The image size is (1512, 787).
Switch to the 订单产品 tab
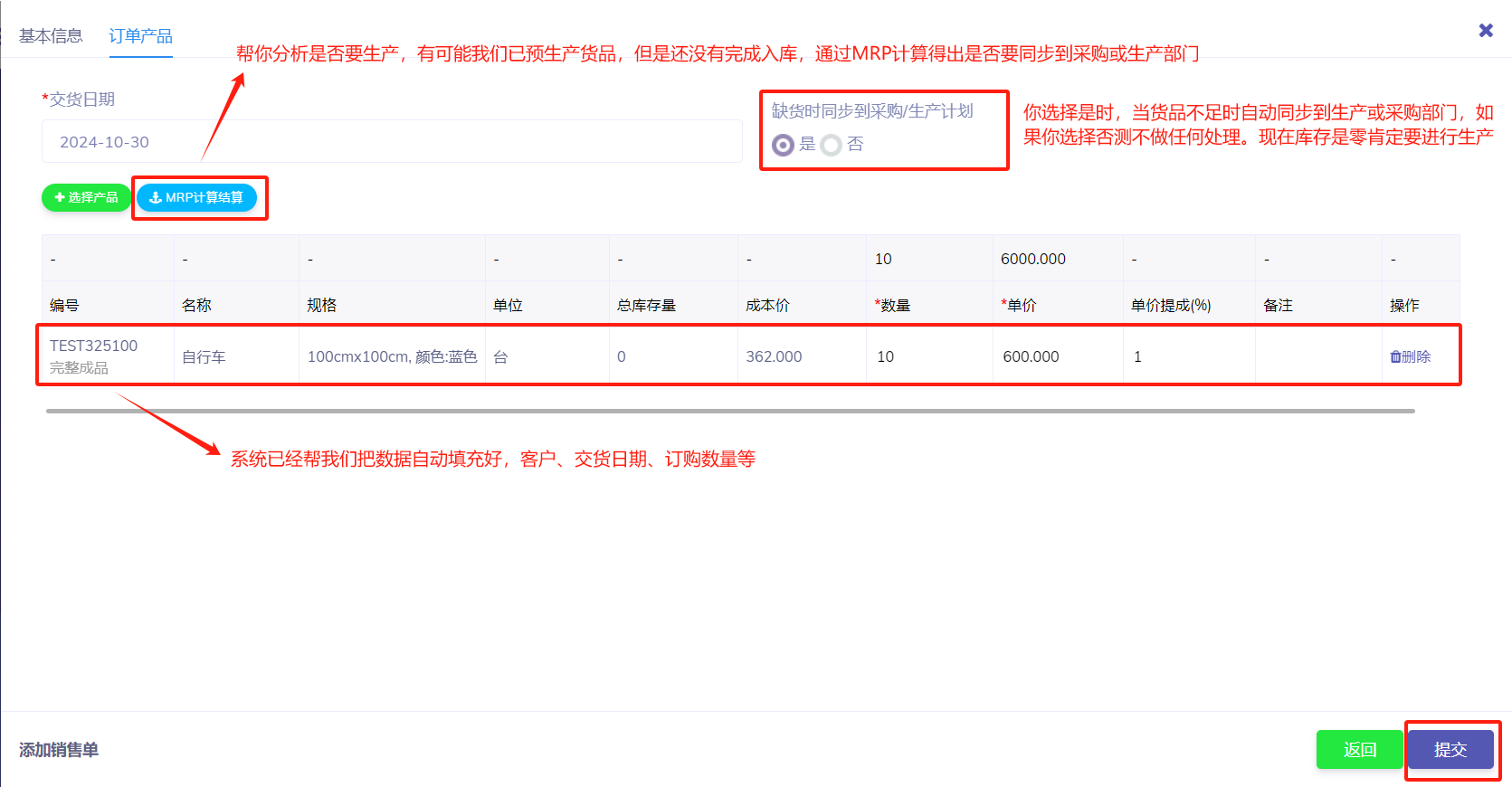pos(140,36)
